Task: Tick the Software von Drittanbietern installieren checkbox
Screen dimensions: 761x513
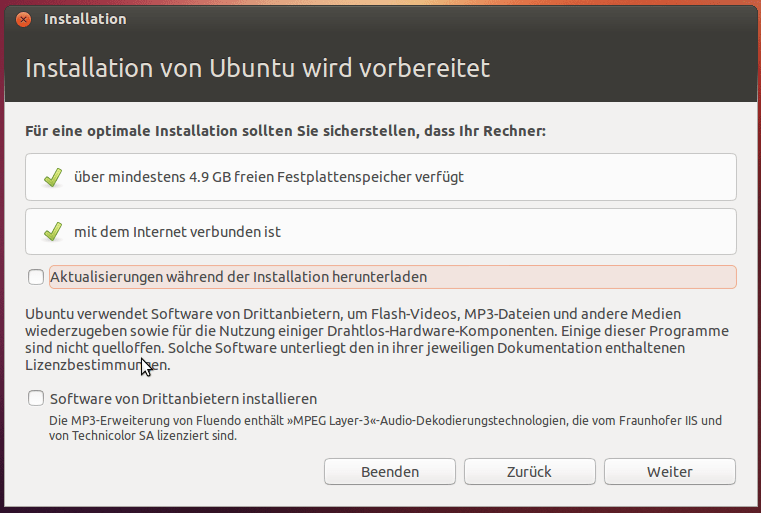Action: (x=36, y=398)
